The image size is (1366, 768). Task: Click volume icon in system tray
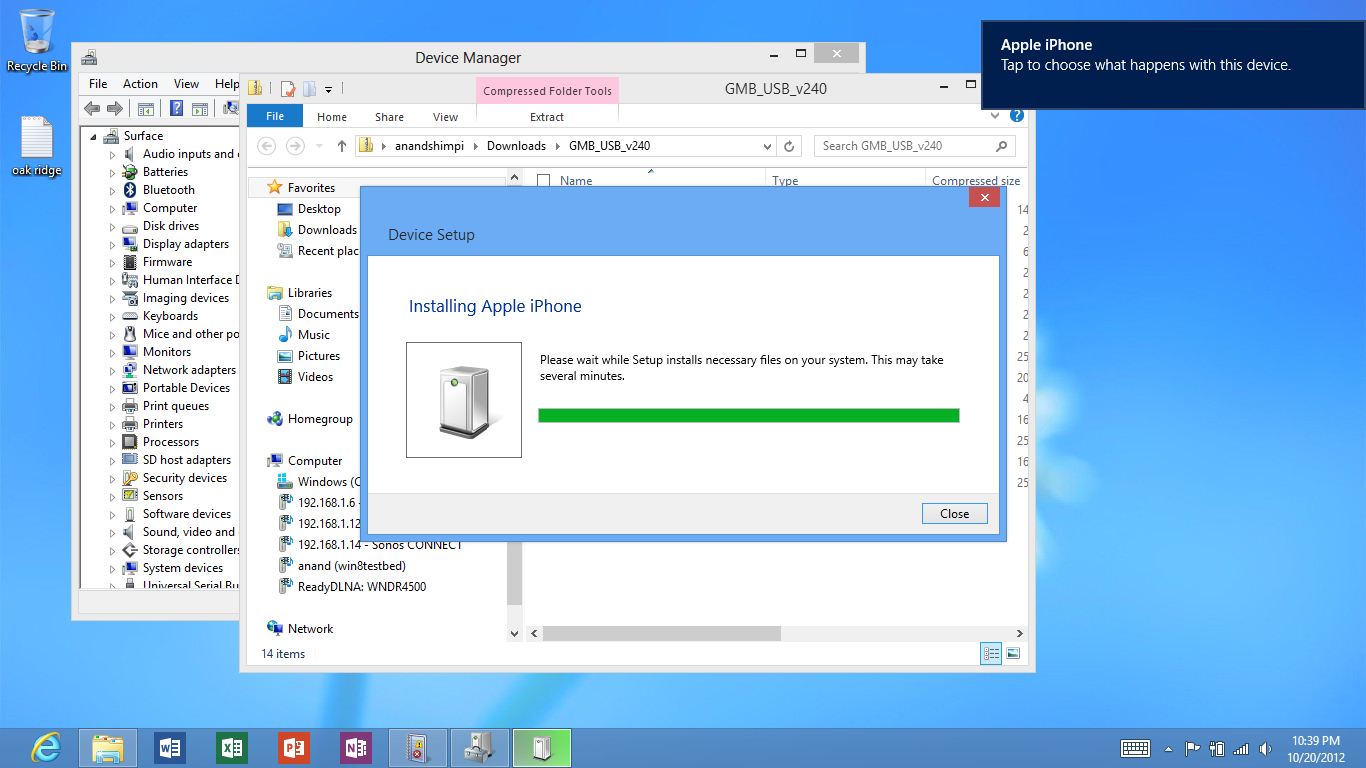(1265, 748)
